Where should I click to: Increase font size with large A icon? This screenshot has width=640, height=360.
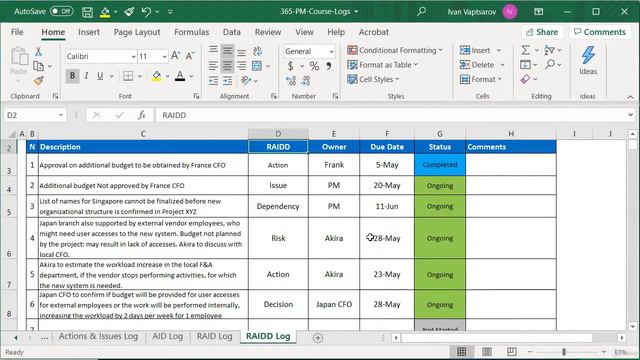click(175, 56)
